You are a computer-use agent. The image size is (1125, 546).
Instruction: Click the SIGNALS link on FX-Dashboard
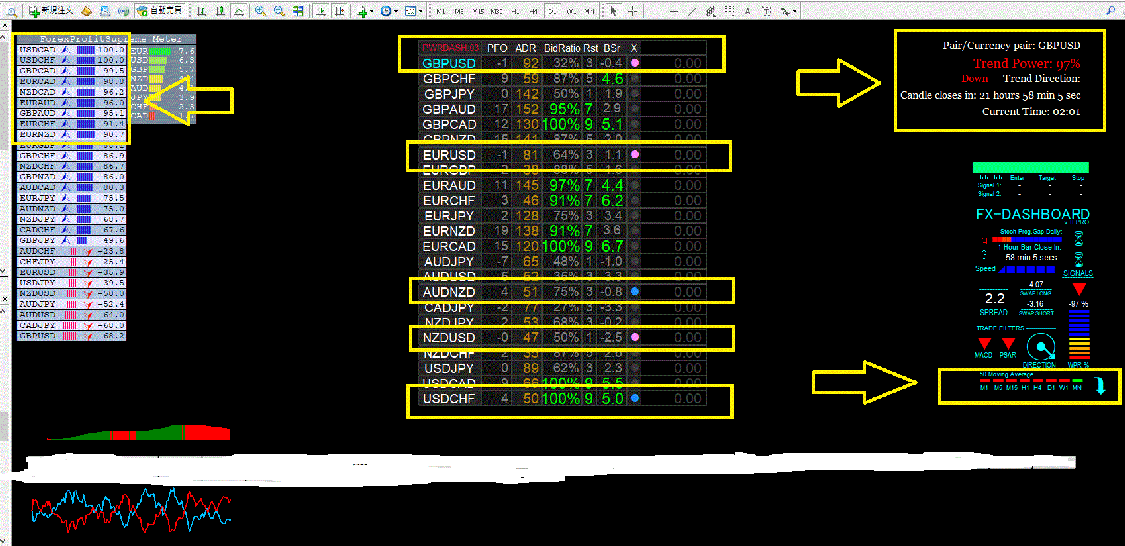coord(1078,273)
